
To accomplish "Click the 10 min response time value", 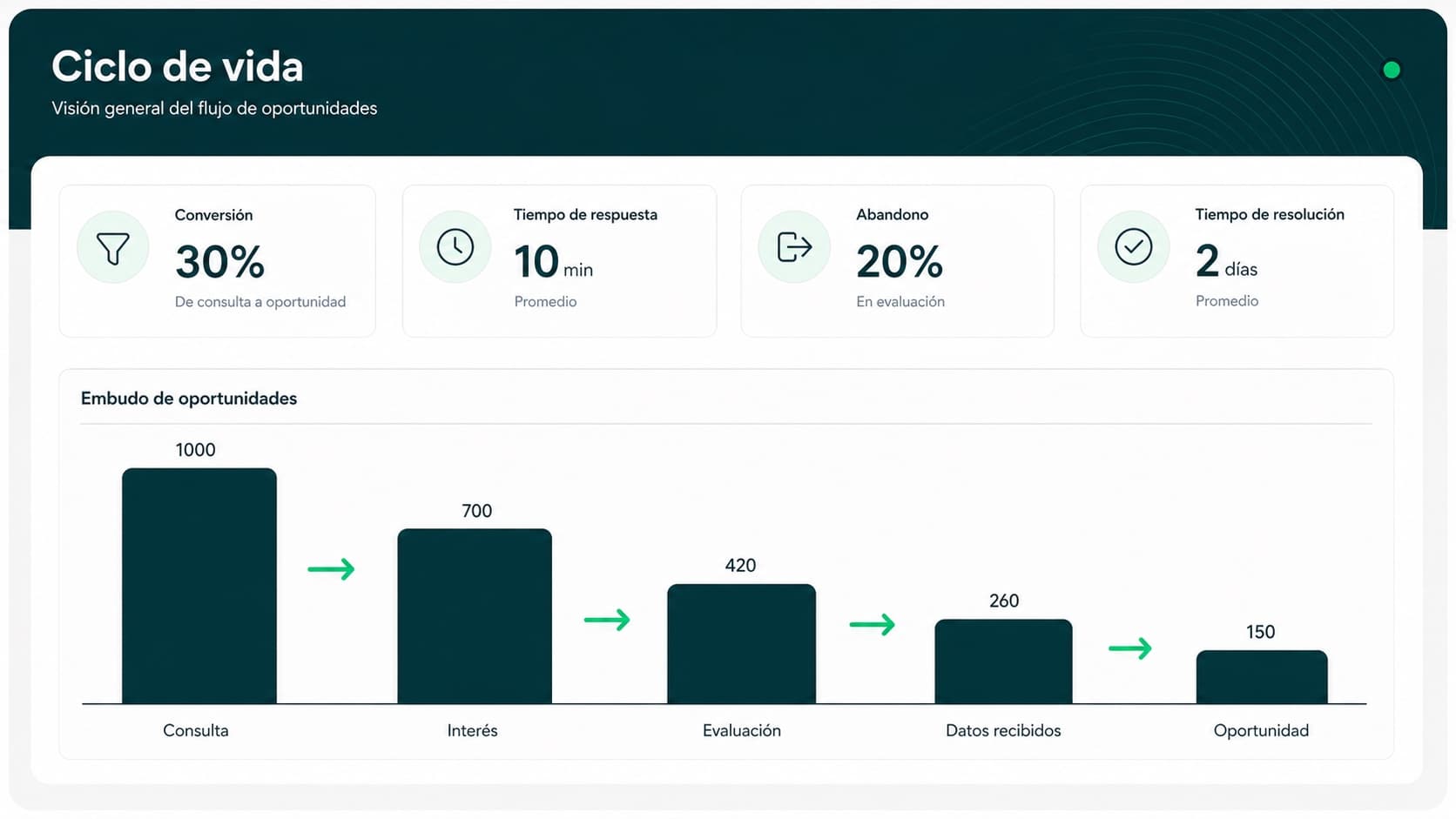I will pyautogui.click(x=554, y=262).
